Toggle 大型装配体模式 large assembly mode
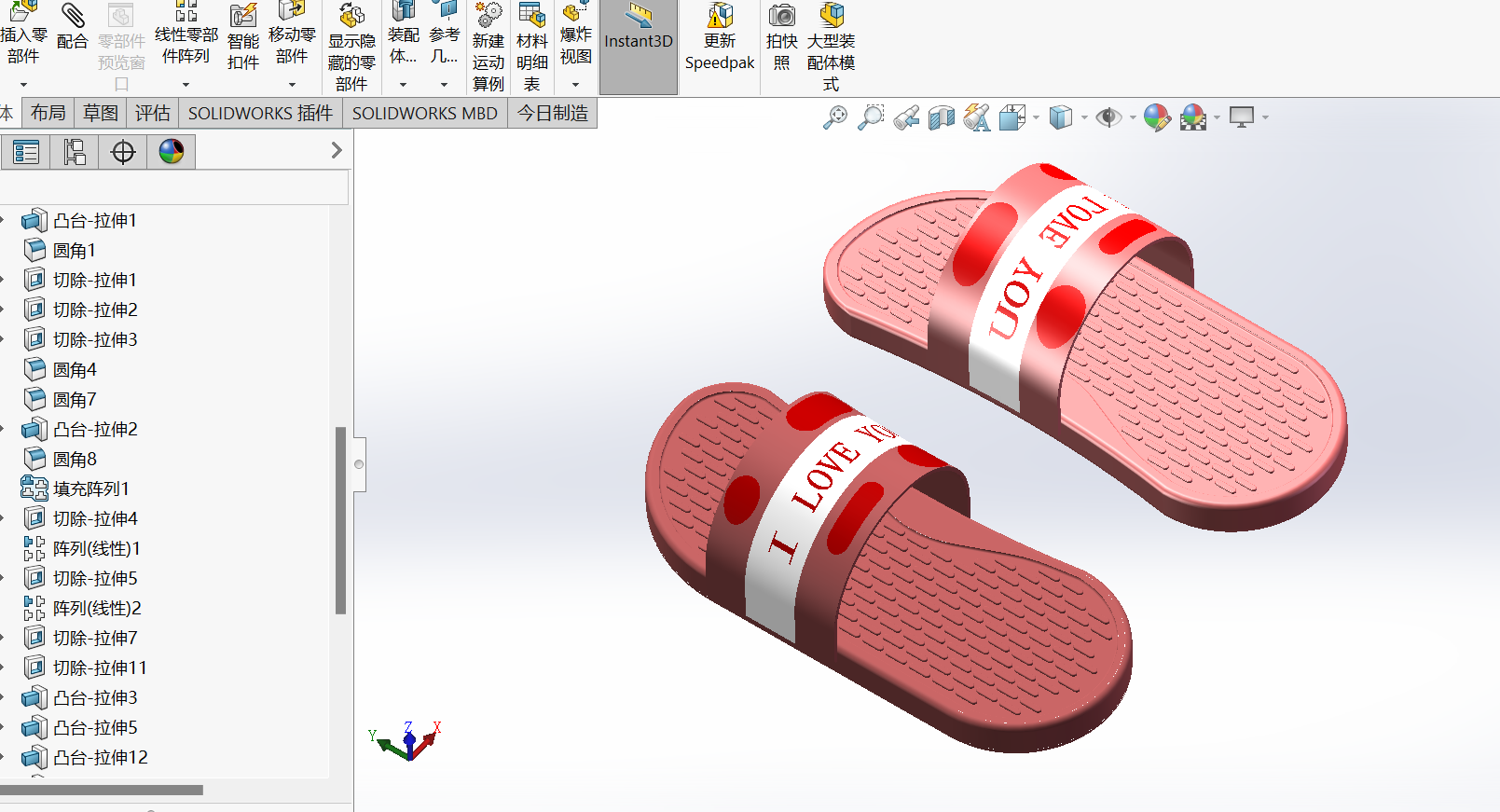Viewport: 1500px width, 812px height. point(831,47)
